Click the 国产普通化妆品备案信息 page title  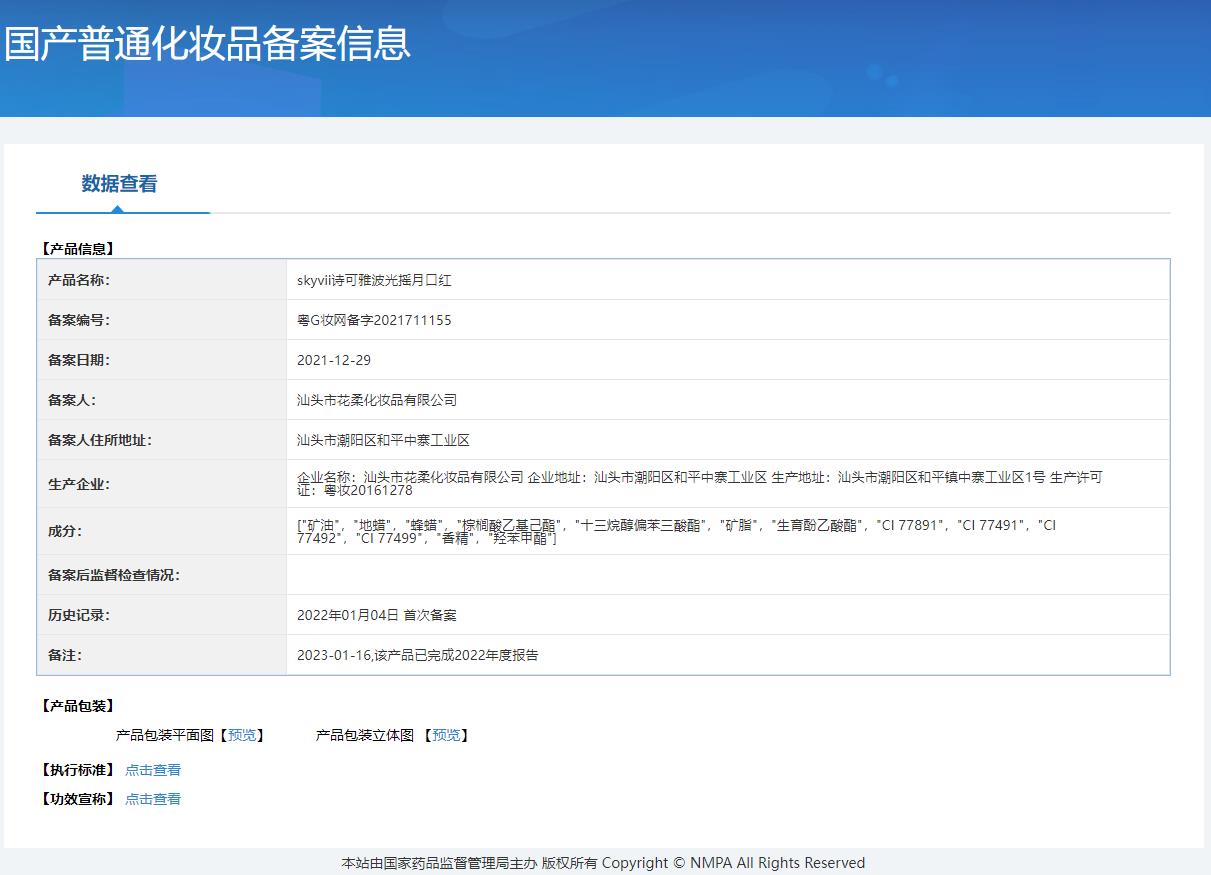click(x=208, y=44)
